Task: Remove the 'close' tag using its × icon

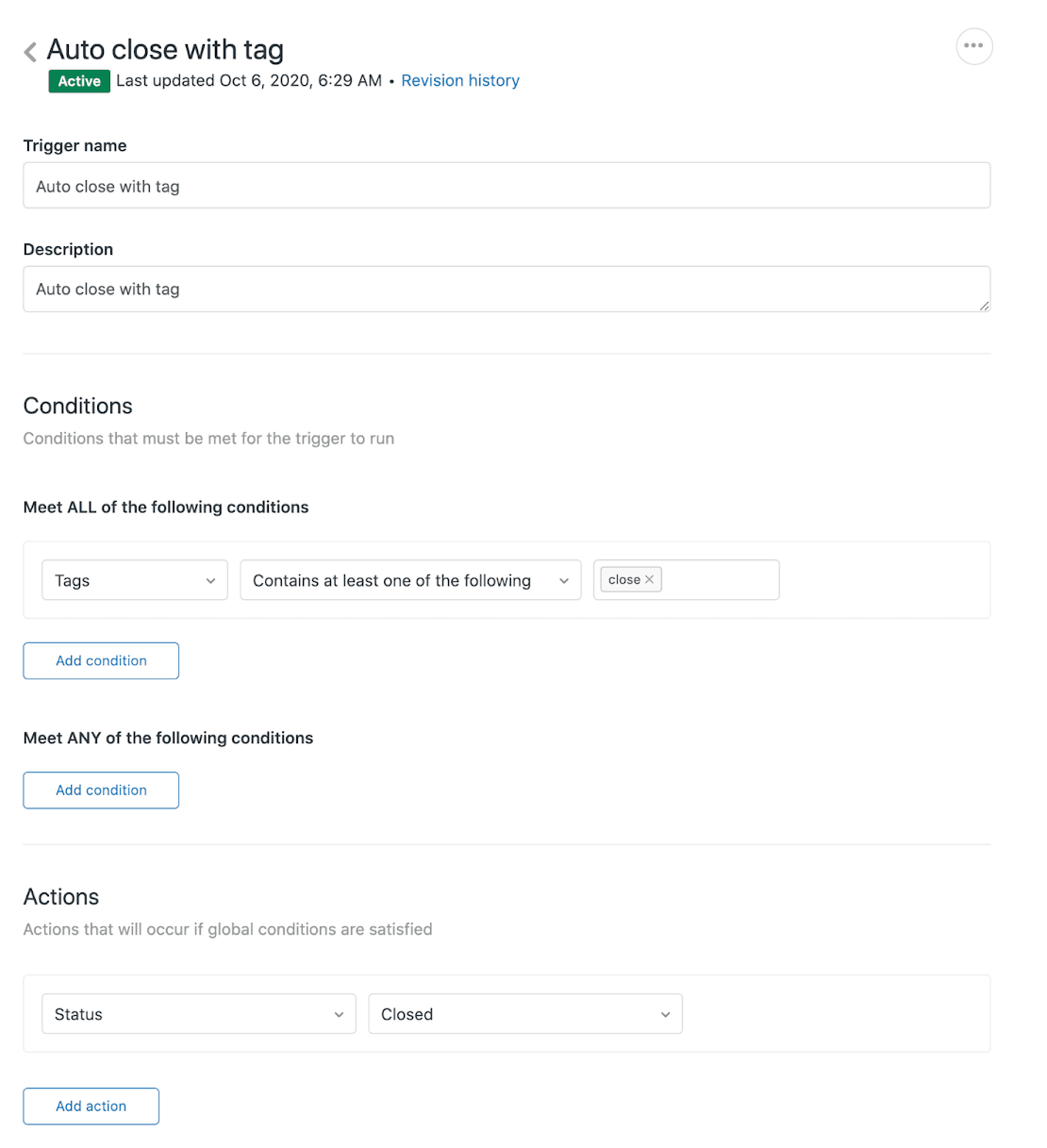Action: click(649, 579)
